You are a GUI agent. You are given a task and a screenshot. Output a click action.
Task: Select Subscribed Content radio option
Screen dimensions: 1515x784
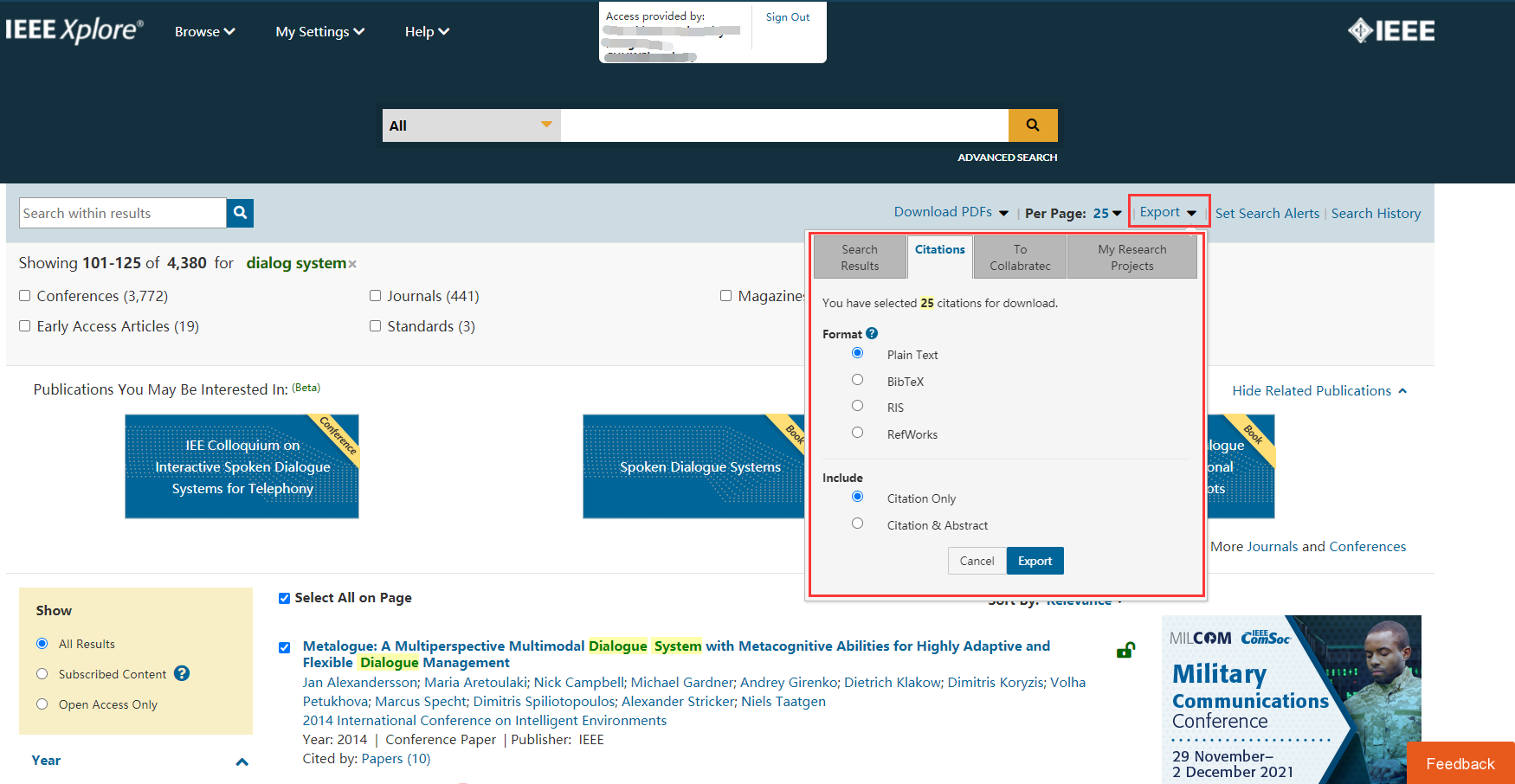[x=42, y=673]
